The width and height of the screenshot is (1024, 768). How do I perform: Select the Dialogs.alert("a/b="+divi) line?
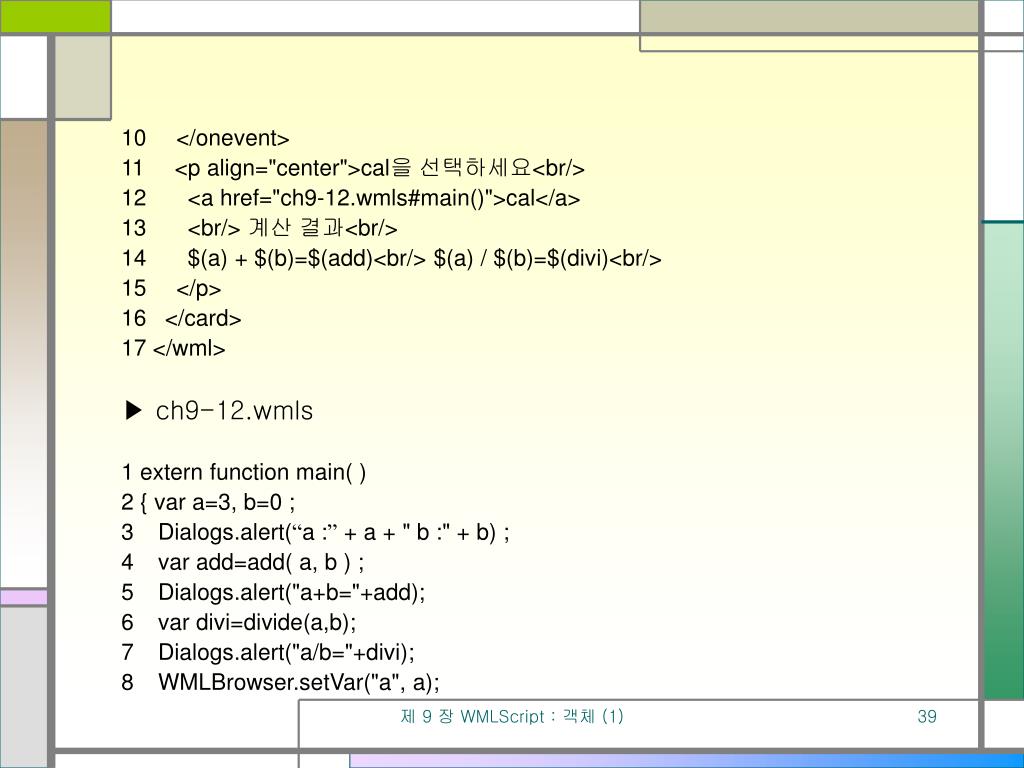tap(268, 652)
